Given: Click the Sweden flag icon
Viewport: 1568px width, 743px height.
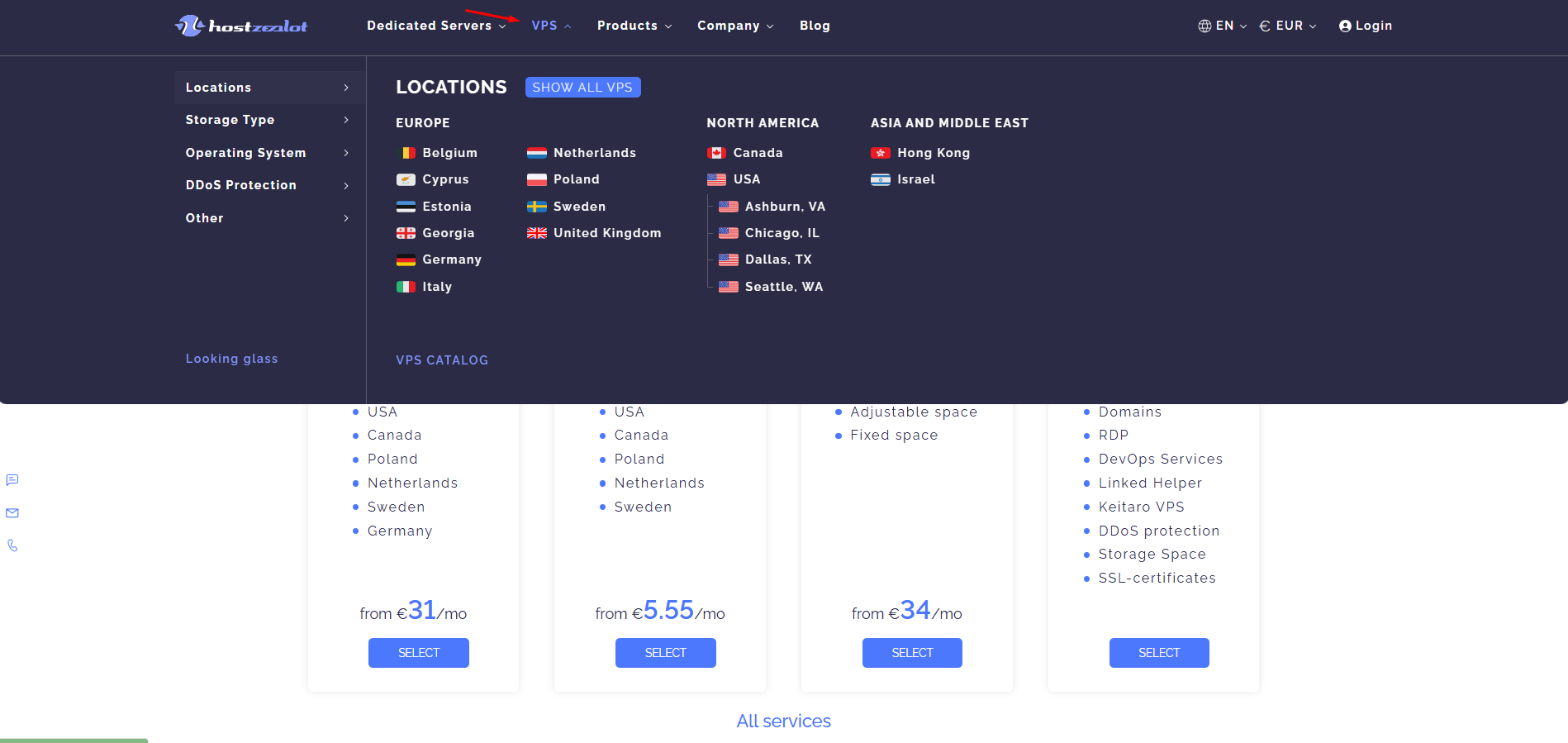Looking at the screenshot, I should (537, 207).
